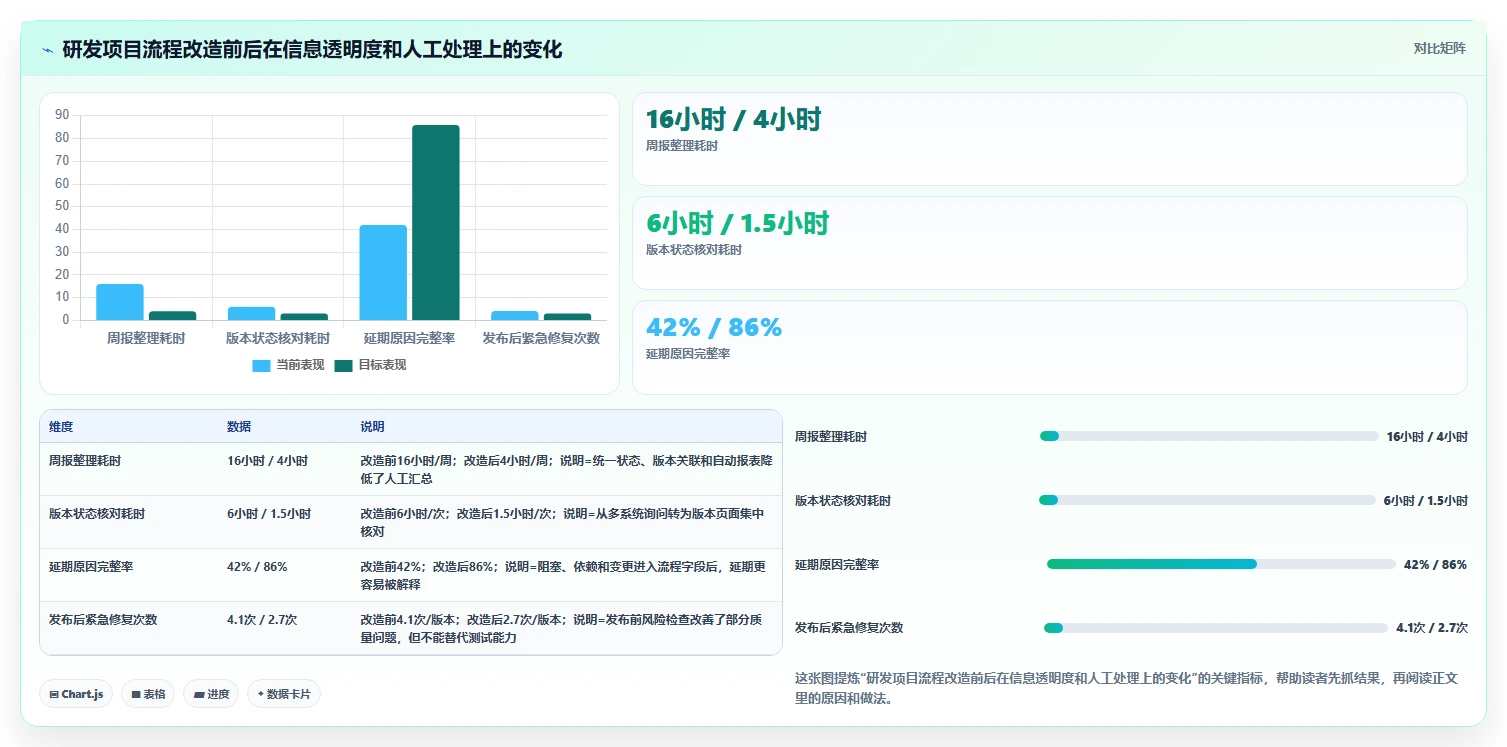This screenshot has width=1507, height=747.
Task: Click the lightning icon beside the title
Action: click(48, 50)
